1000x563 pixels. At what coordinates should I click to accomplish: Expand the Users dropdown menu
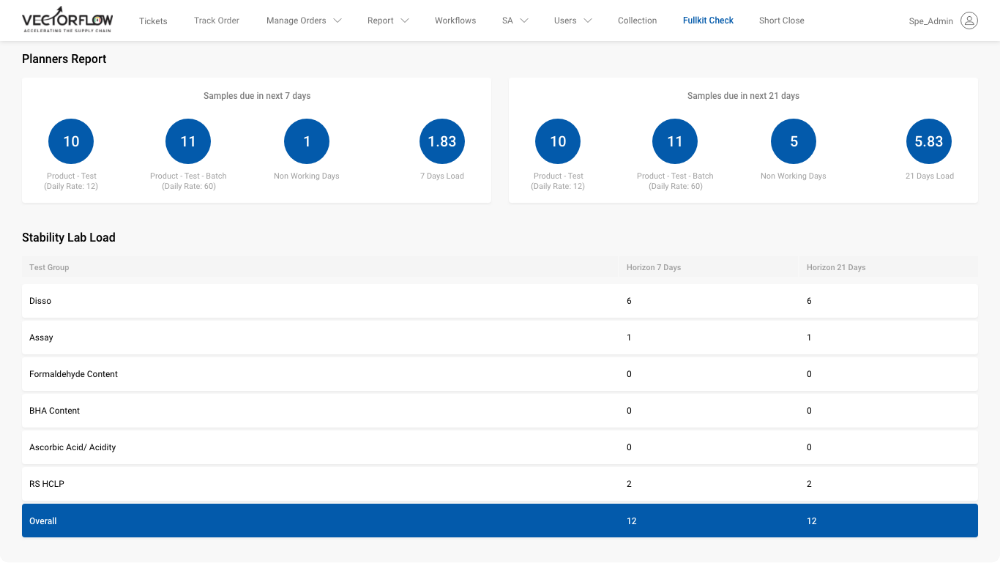pos(573,21)
